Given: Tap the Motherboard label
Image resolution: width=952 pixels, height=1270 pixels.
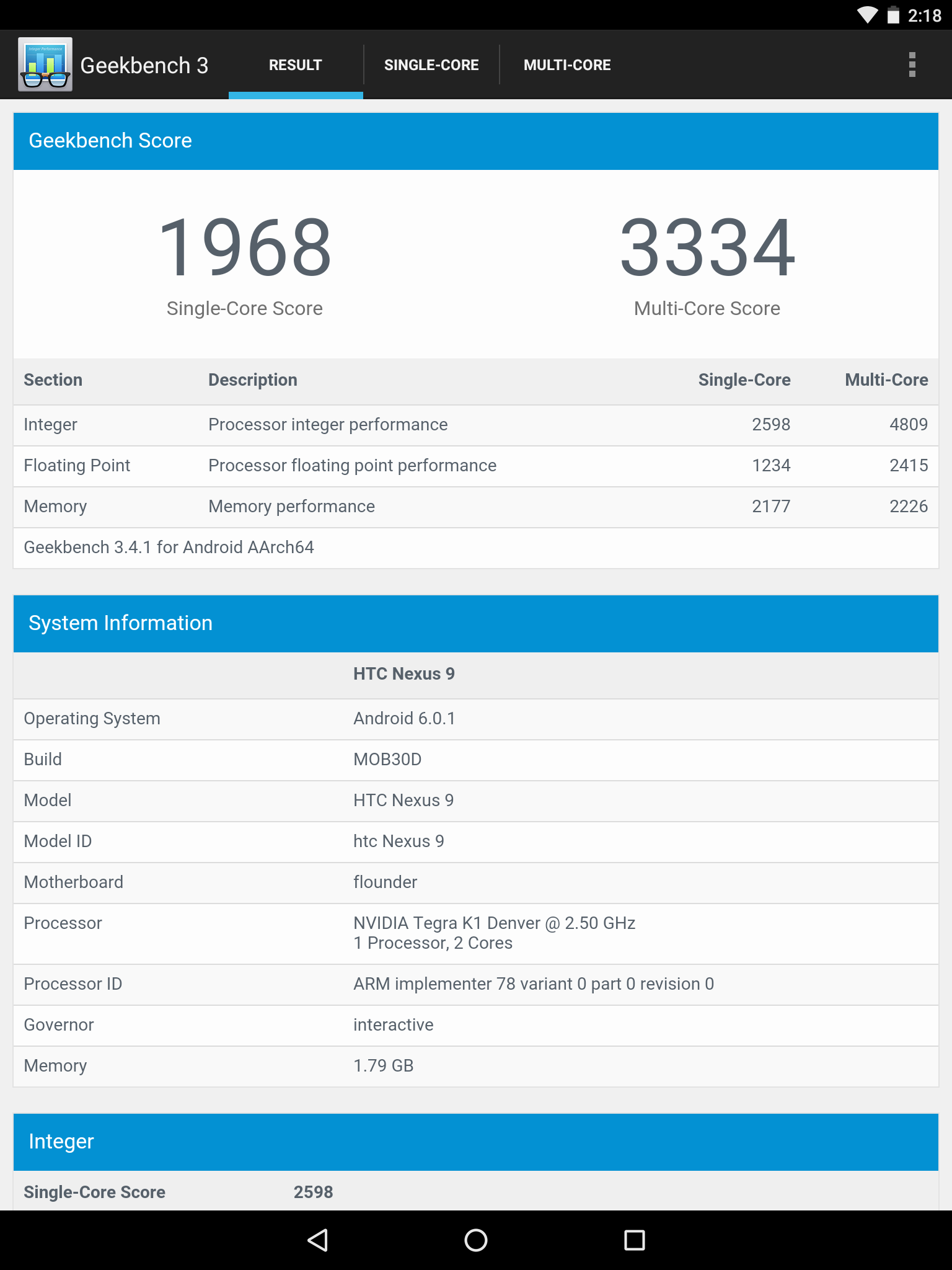Looking at the screenshot, I should tap(73, 882).
